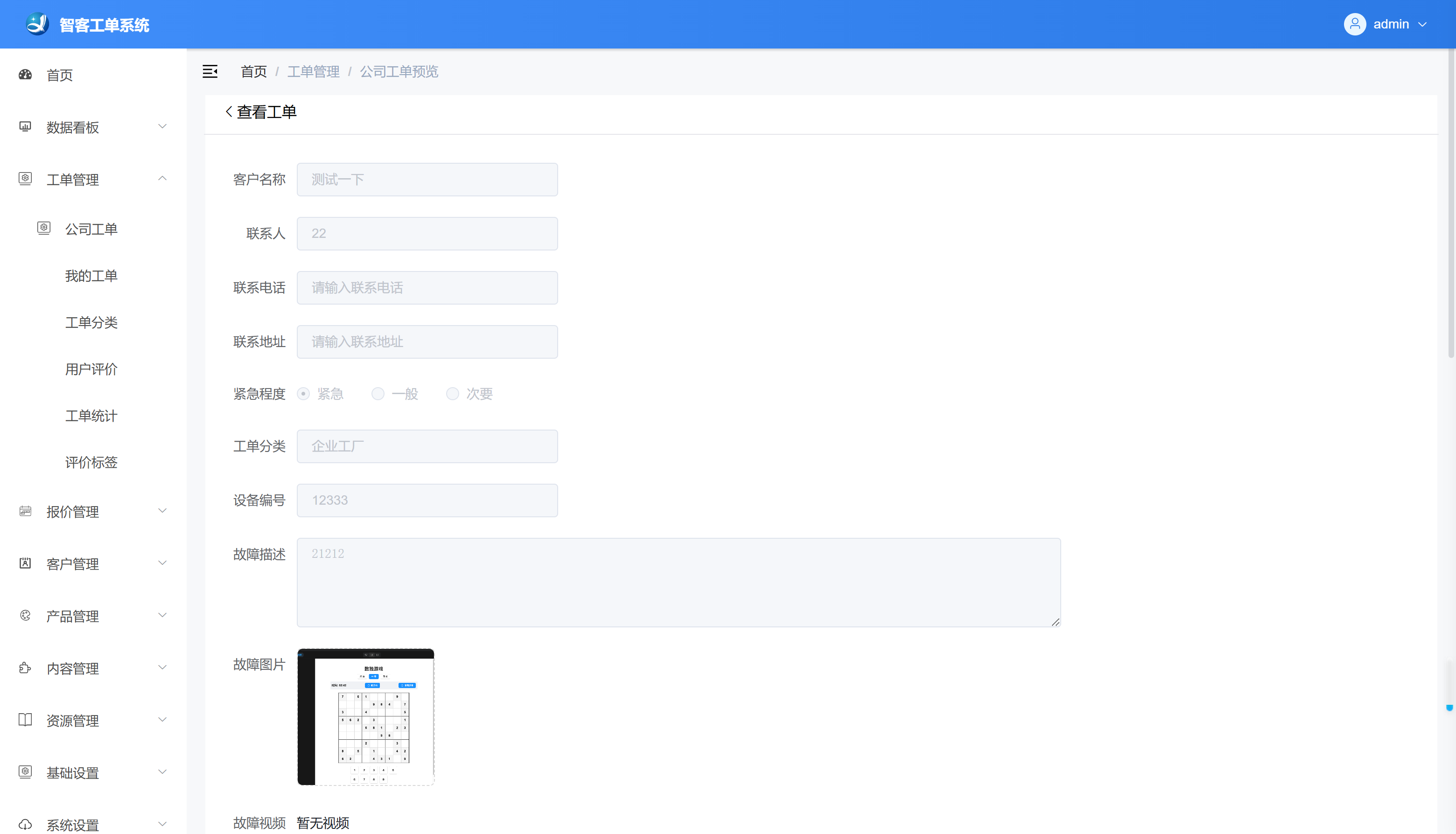Click the 公司工单 submenu icon
1456x834 pixels.
(44, 229)
